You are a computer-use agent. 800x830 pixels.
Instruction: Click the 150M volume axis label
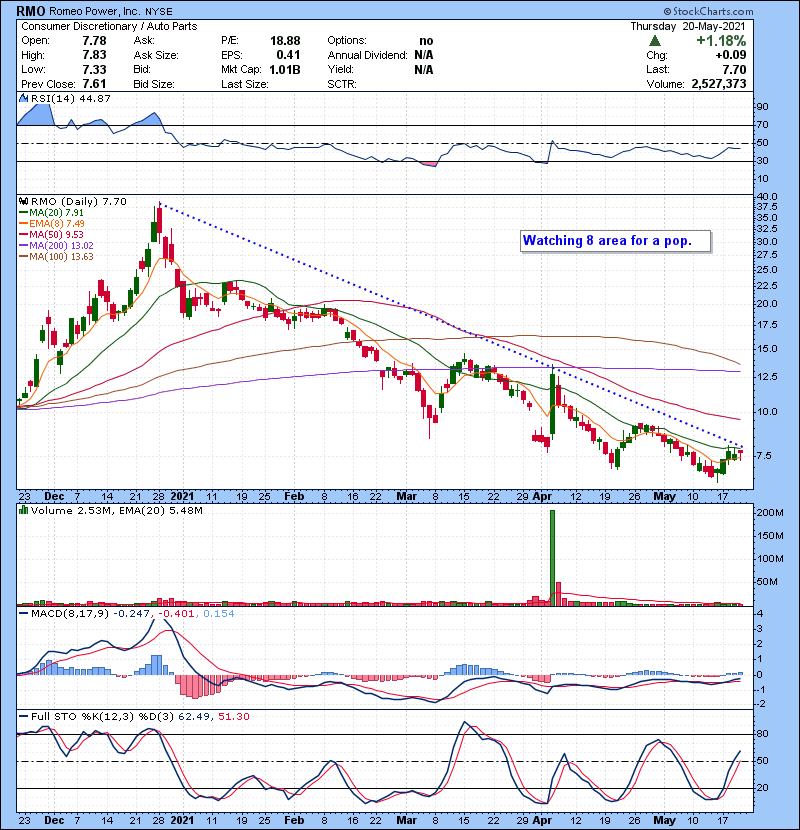coord(770,536)
